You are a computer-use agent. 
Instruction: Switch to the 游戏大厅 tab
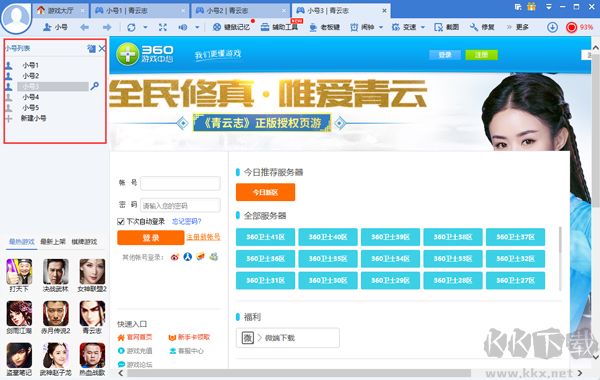(x=60, y=11)
